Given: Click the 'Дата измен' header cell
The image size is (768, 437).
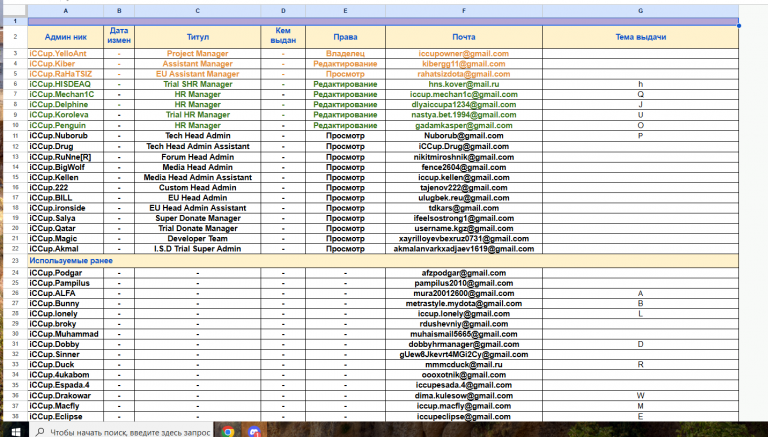Looking at the screenshot, I should click(119, 37).
